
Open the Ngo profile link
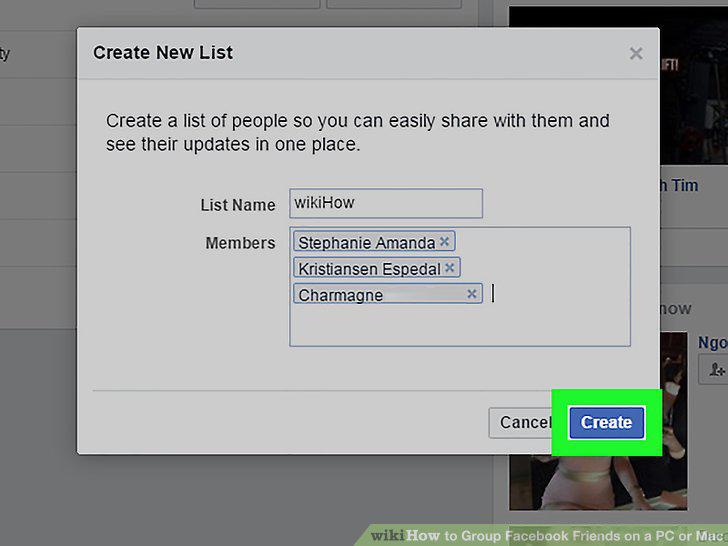712,343
